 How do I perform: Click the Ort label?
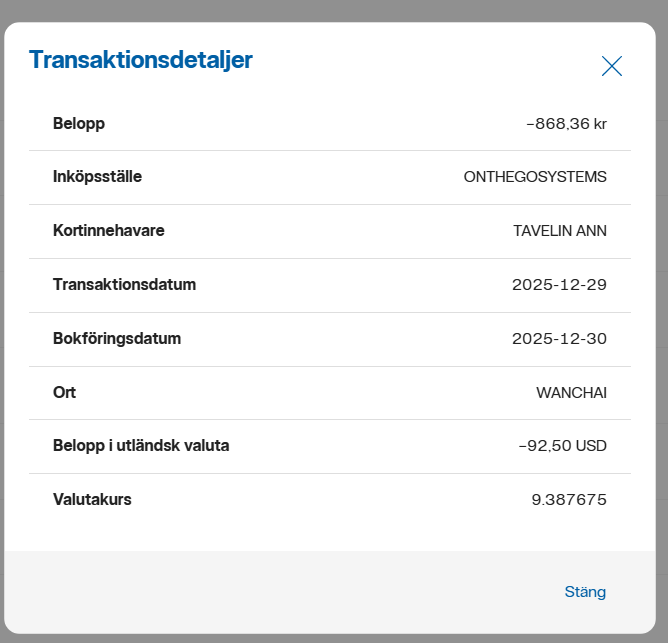tap(65, 393)
